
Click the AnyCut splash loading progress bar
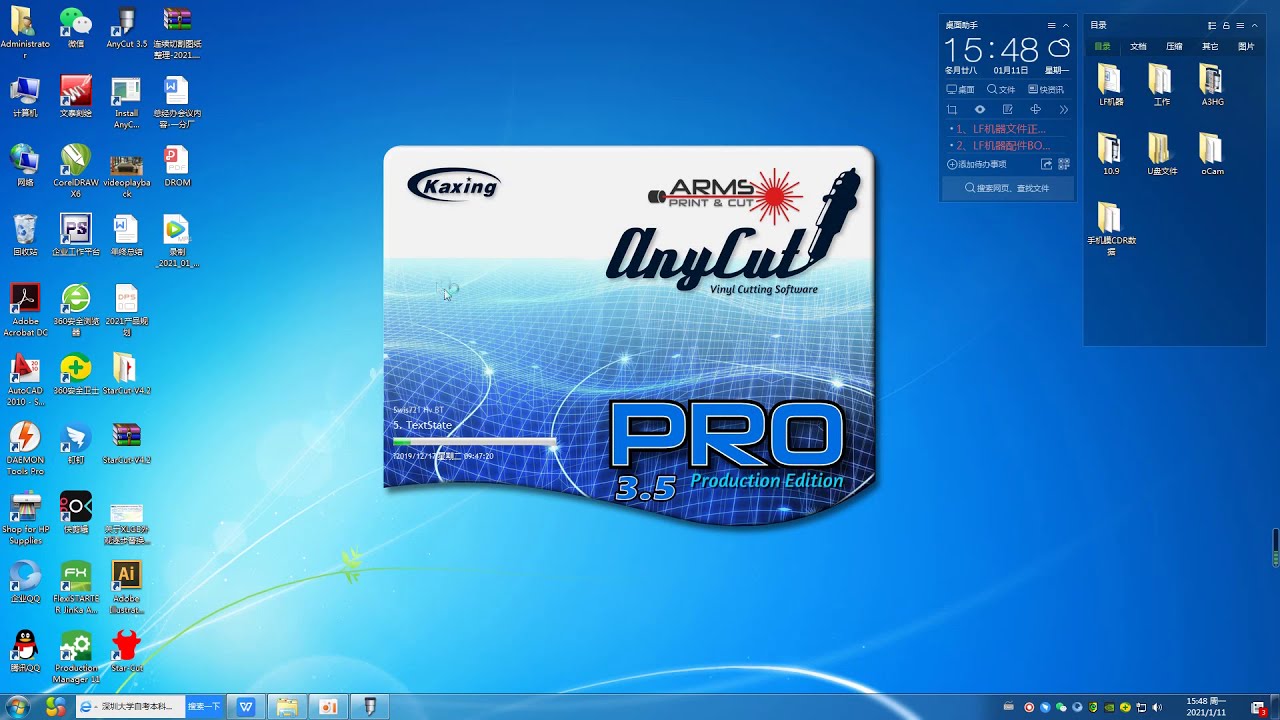pos(474,441)
